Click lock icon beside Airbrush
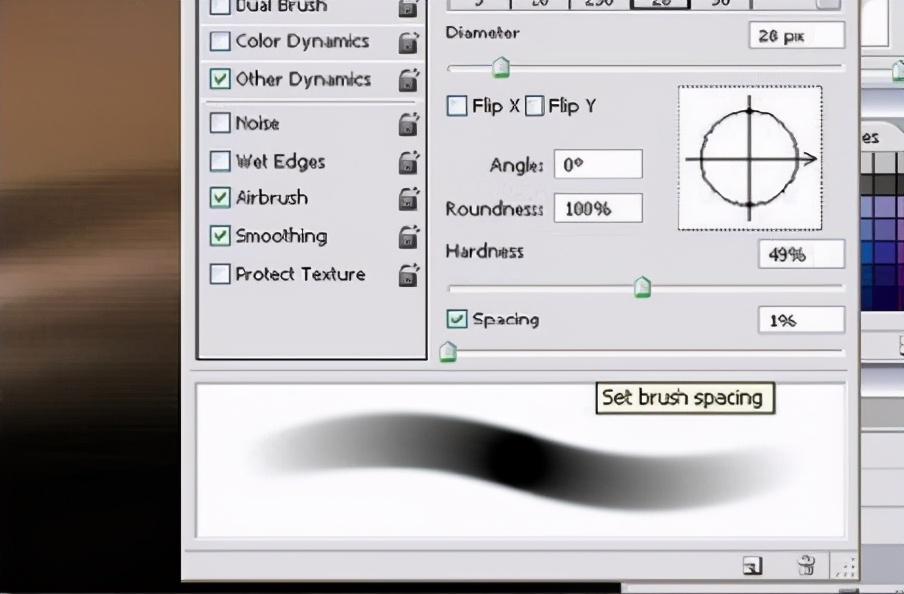Viewport: 904px width, 594px height. click(x=408, y=199)
